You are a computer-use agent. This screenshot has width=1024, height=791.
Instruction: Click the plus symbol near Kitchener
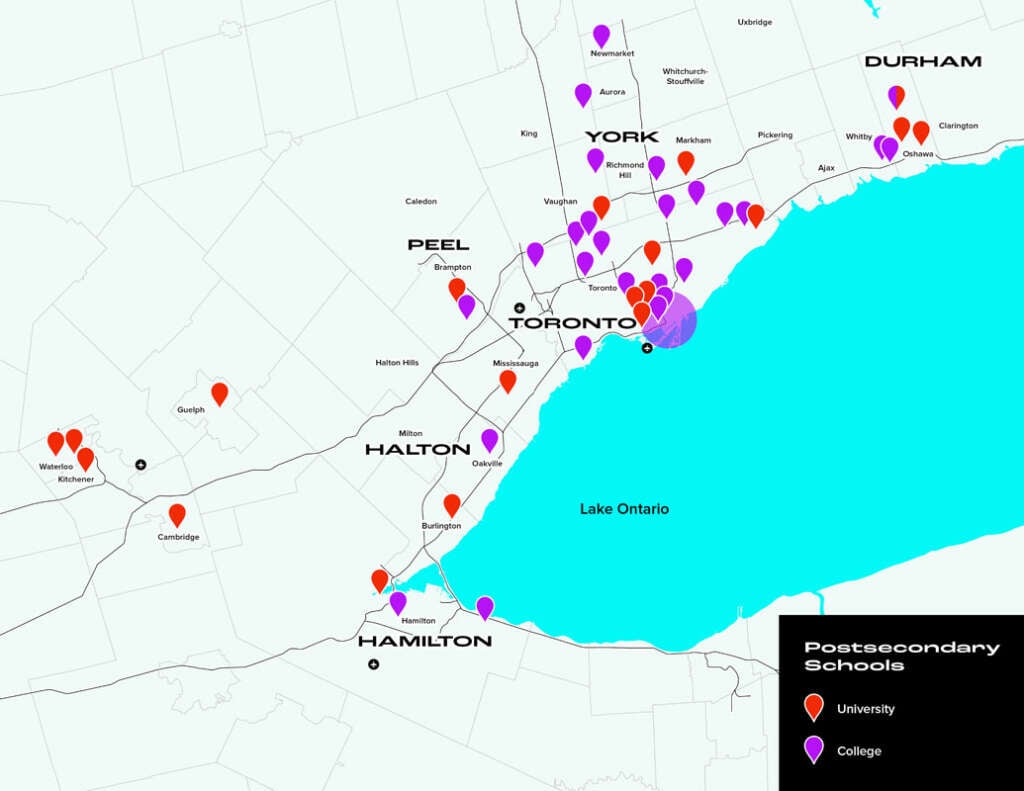[141, 463]
